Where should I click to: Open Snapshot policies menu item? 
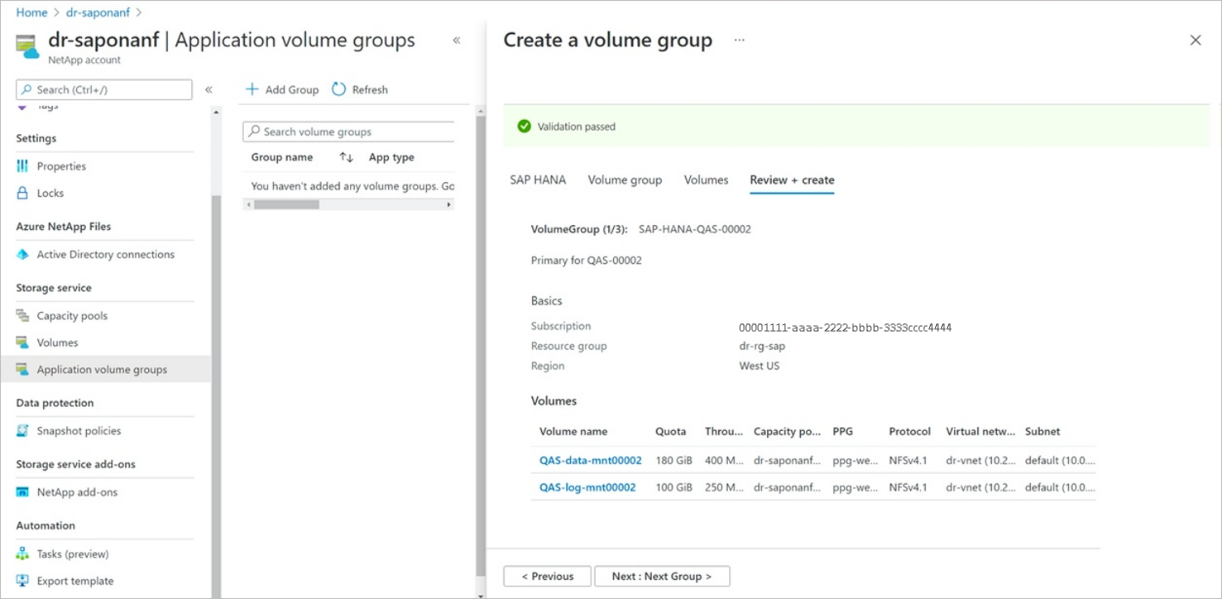tap(79, 431)
